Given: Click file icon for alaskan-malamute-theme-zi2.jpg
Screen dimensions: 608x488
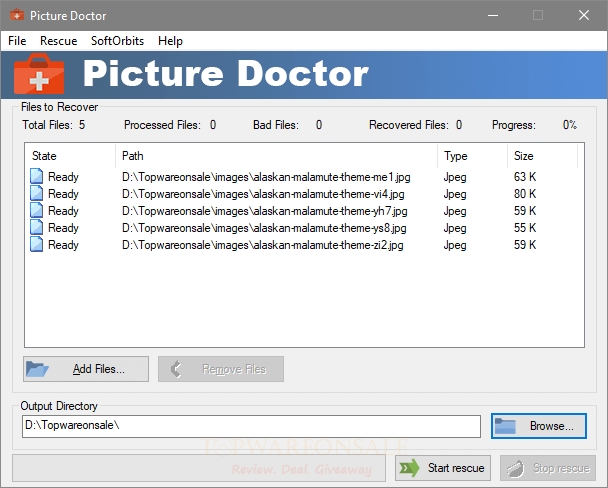Looking at the screenshot, I should click(36, 244).
